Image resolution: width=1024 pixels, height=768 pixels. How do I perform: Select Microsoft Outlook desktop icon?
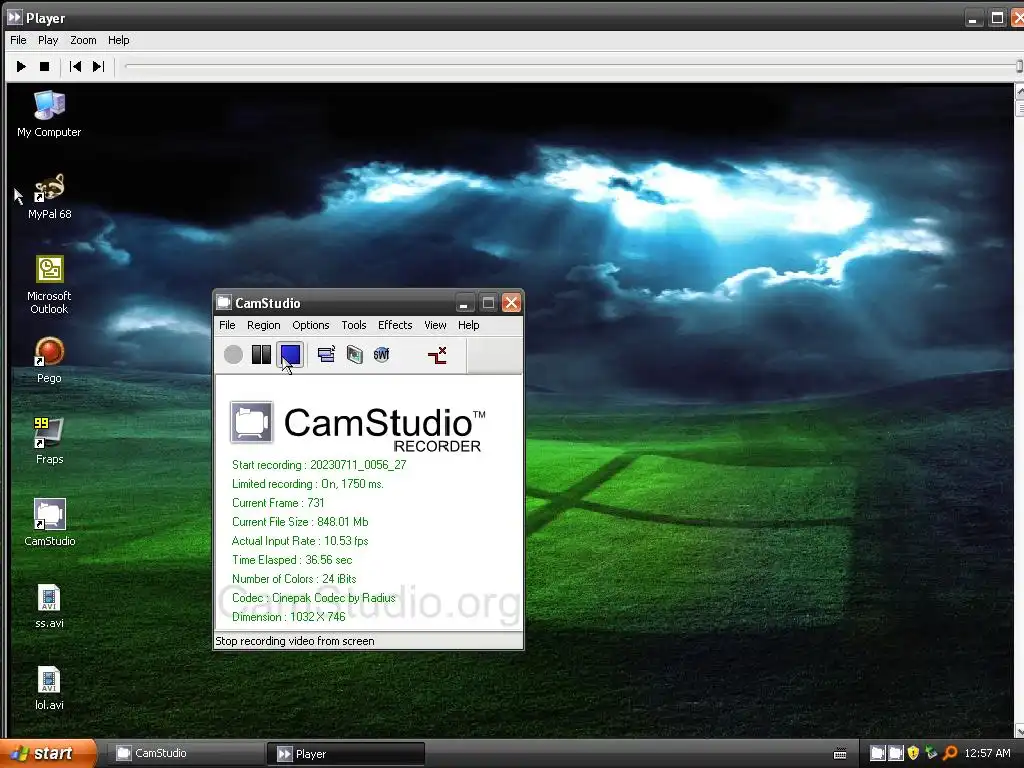pyautogui.click(x=49, y=285)
